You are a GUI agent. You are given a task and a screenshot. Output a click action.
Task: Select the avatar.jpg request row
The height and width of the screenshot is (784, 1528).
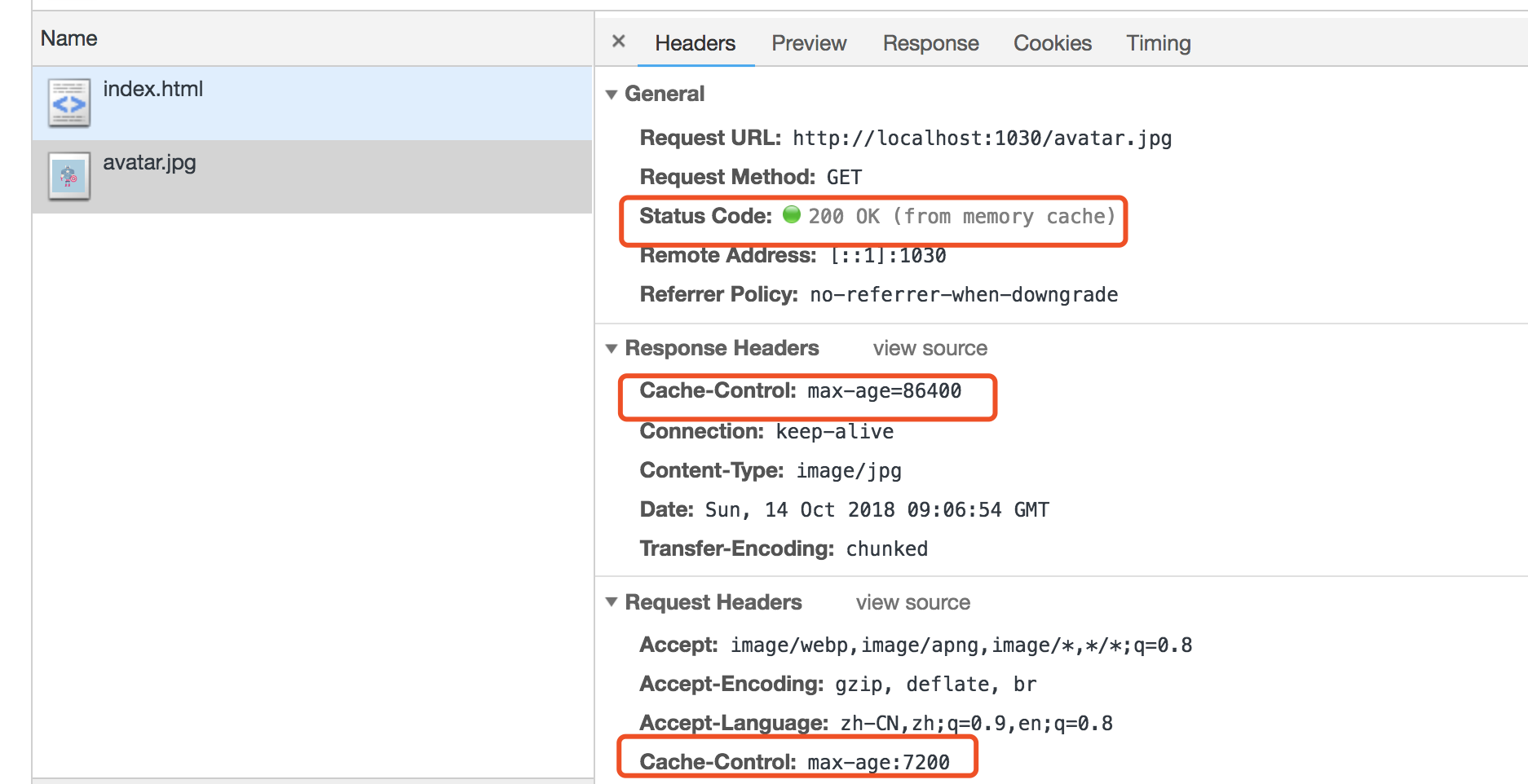coord(326,176)
